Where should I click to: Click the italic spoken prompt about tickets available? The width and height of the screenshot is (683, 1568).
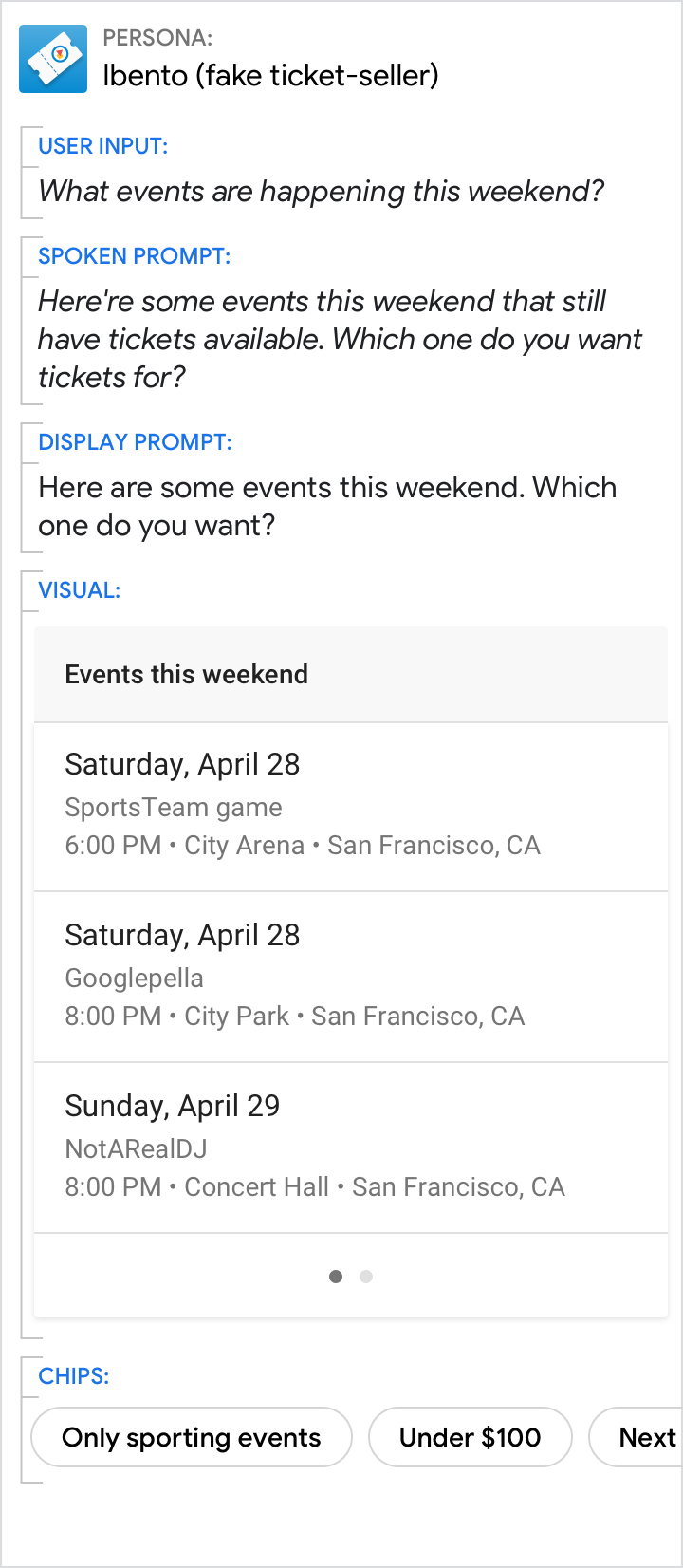[340, 340]
